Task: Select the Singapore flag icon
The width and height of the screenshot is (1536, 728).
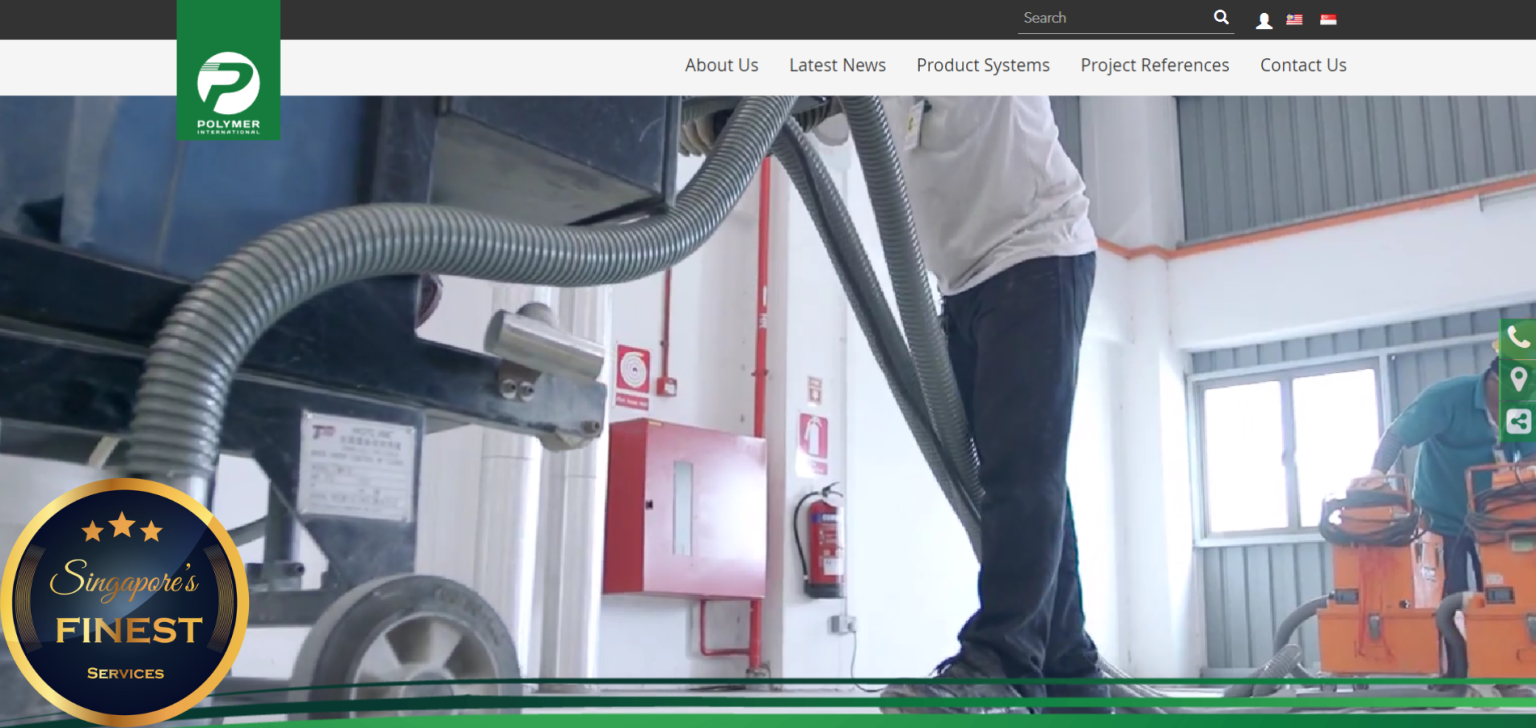Action: click(1328, 20)
